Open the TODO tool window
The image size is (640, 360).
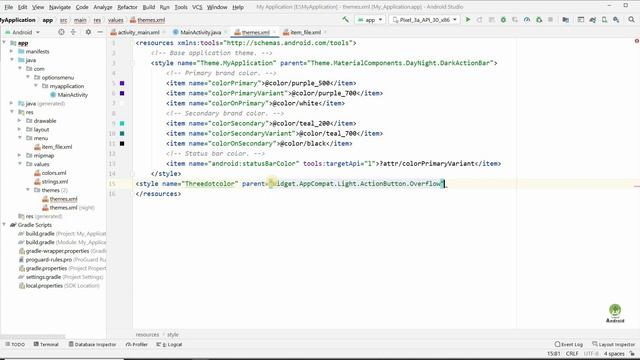tap(15, 344)
